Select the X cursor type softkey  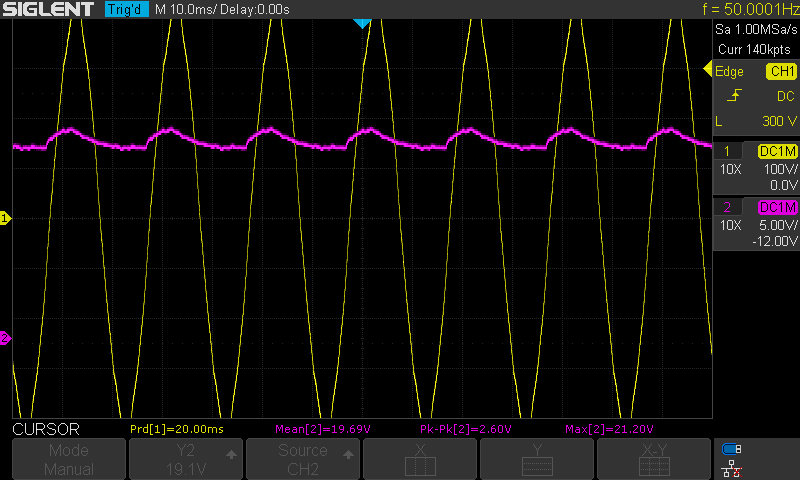[x=420, y=459]
